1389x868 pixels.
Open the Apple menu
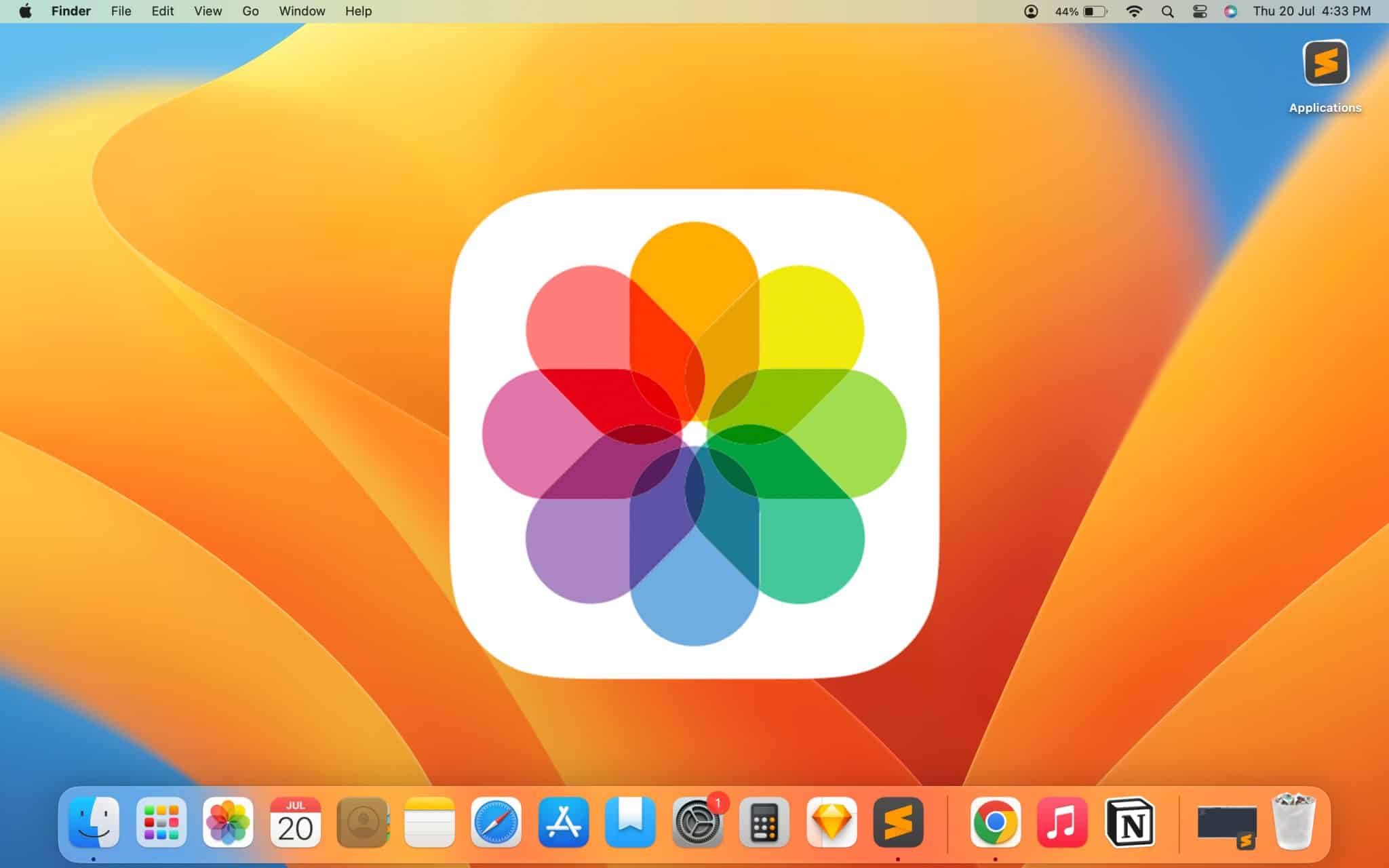[x=25, y=12]
